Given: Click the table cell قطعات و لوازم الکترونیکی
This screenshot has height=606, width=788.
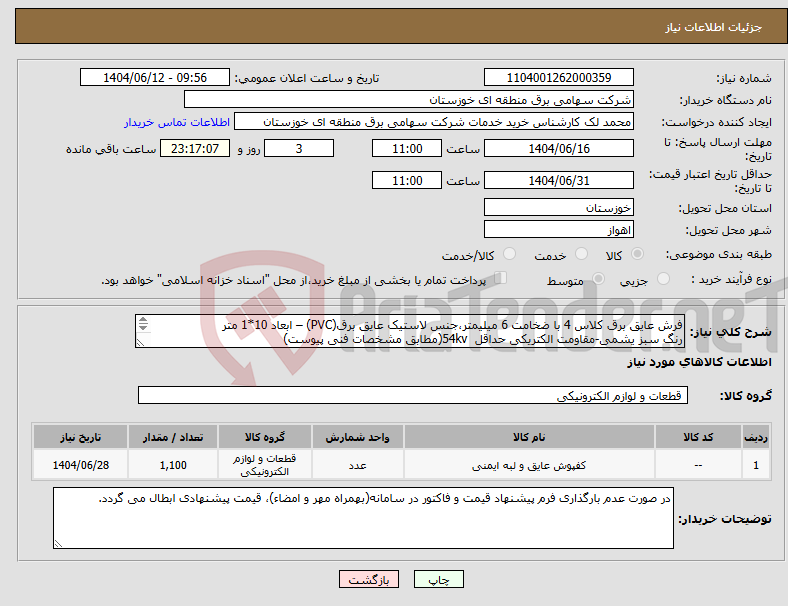Looking at the screenshot, I should (x=264, y=465).
